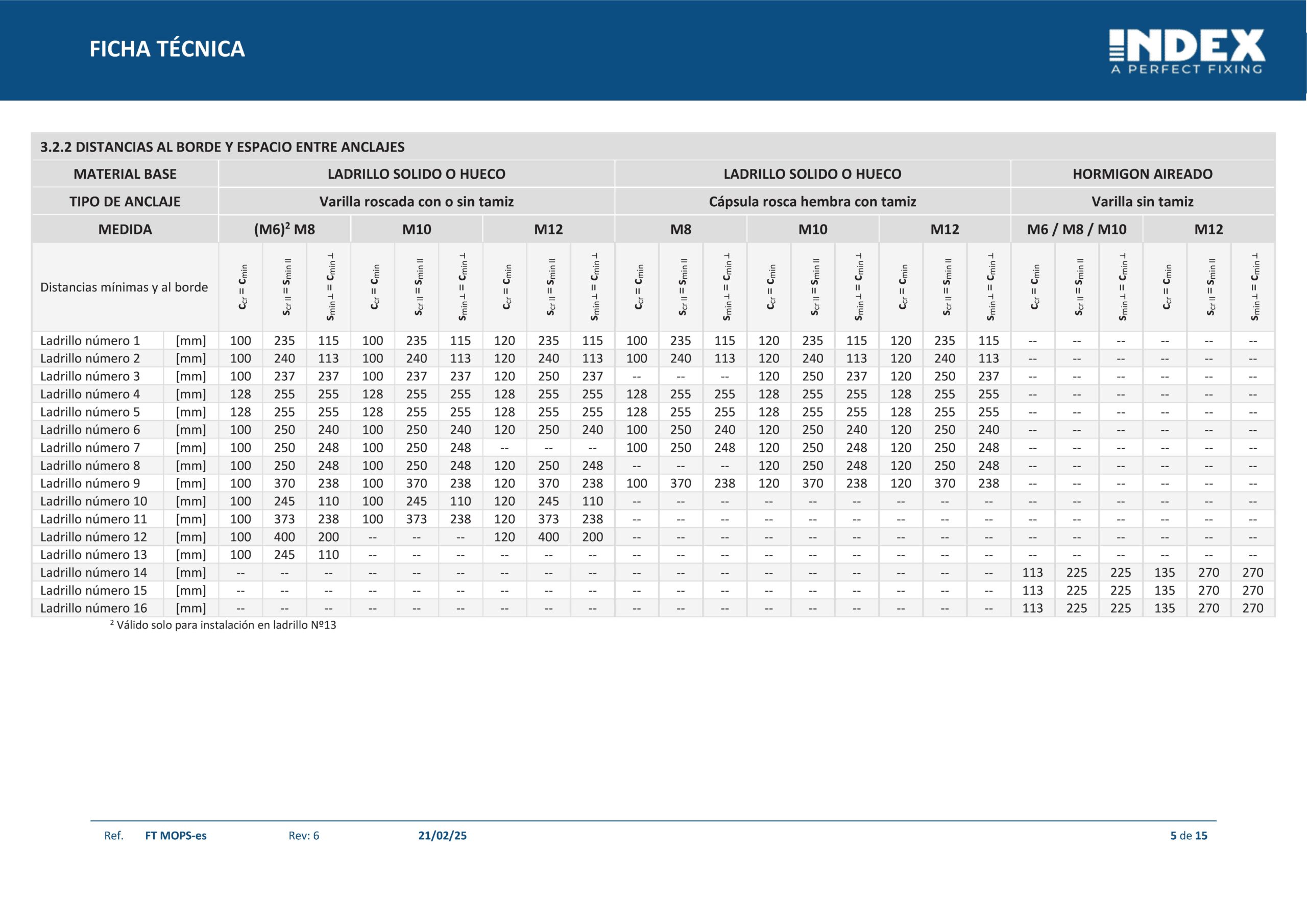The height and width of the screenshot is (924, 1307).
Task: Click the (M6)² M8 size header
Action: click(284, 229)
